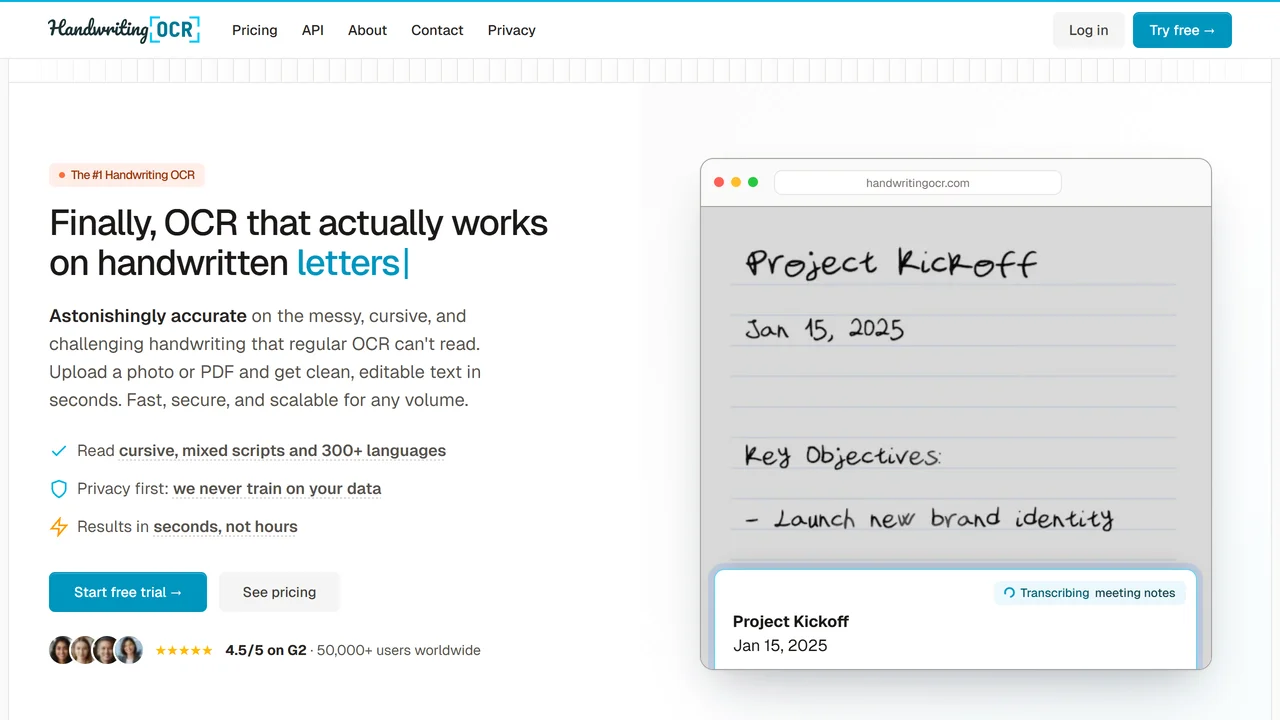
Task: Go to the API menu item
Action: (x=313, y=30)
